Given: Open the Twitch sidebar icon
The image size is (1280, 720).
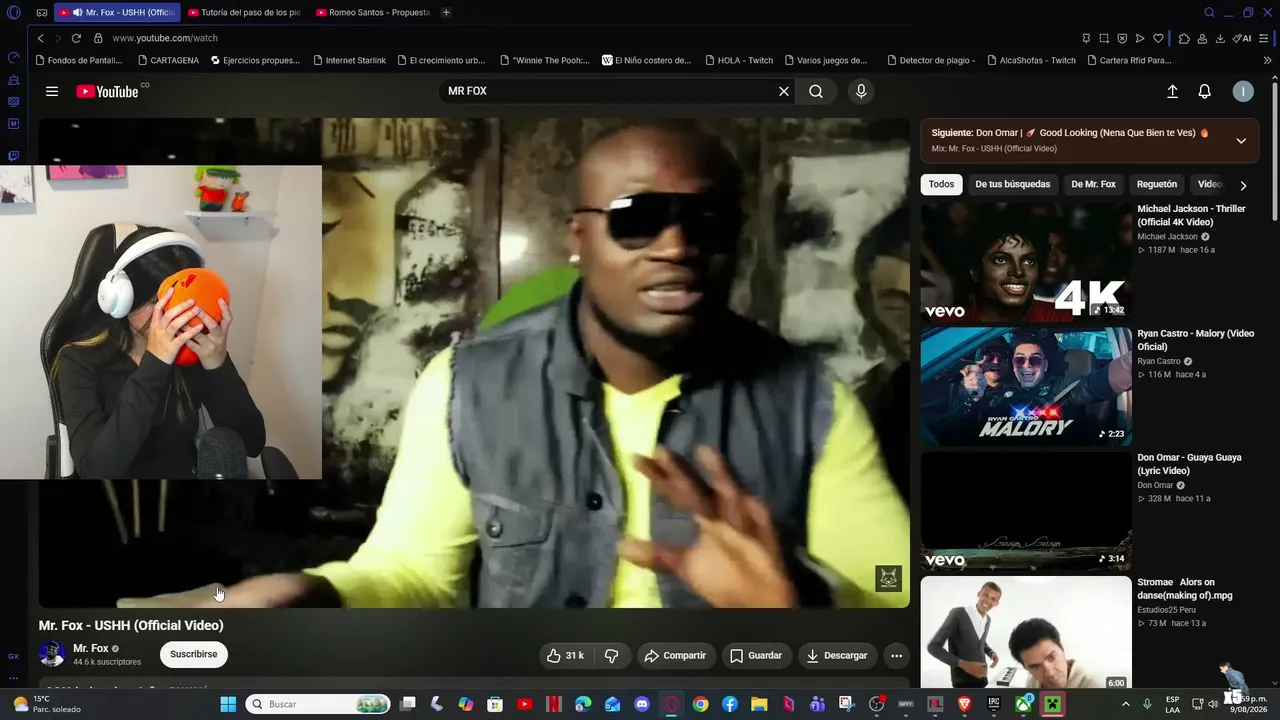Looking at the screenshot, I should tap(13, 156).
